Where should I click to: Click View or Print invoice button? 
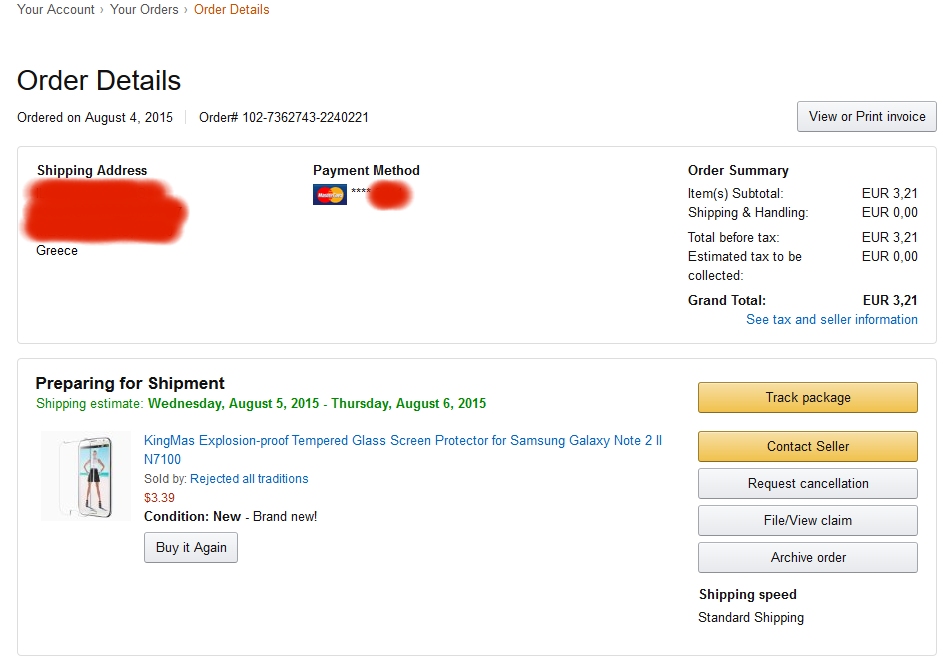click(x=867, y=117)
